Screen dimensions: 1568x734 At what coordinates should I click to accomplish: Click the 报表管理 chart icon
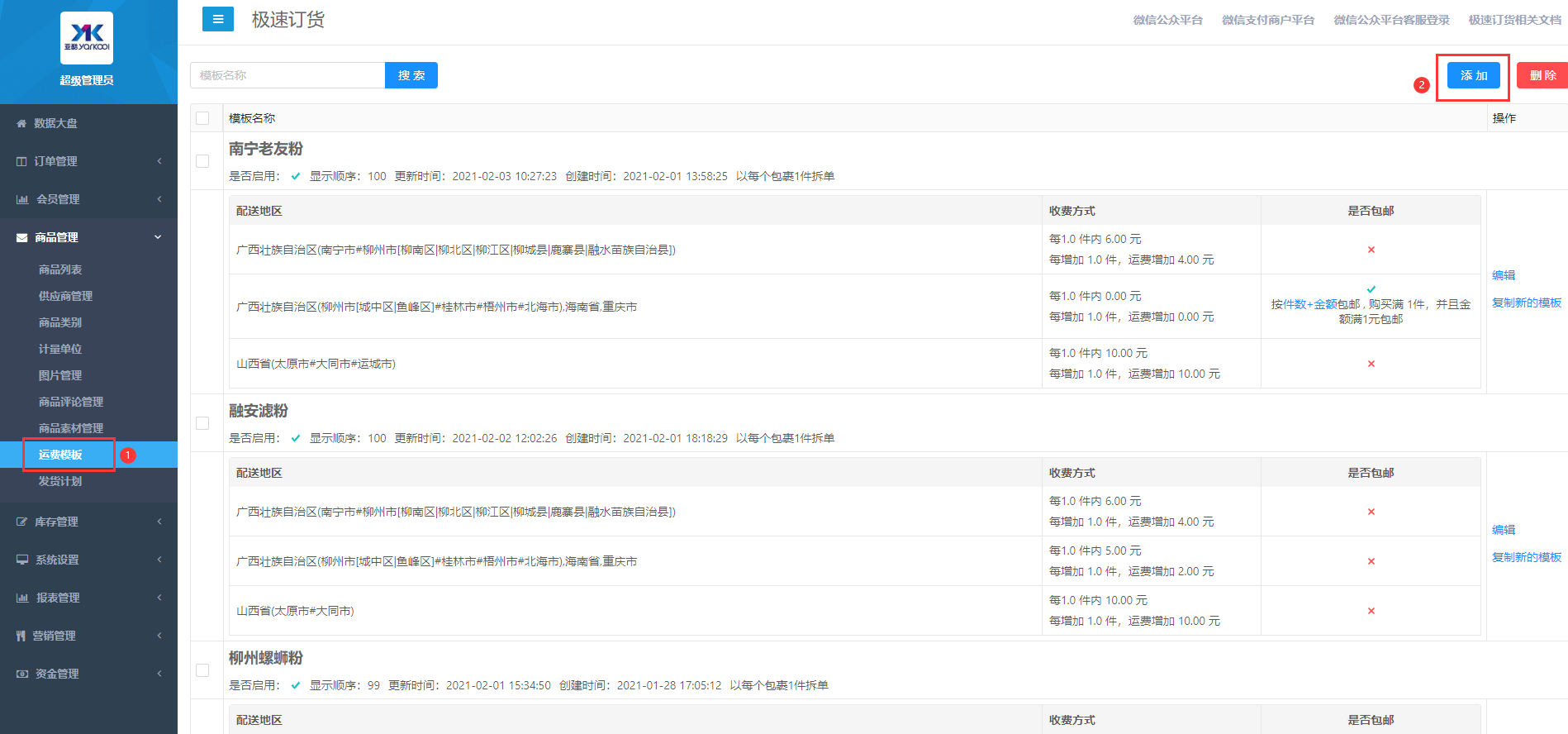pyautogui.click(x=22, y=598)
